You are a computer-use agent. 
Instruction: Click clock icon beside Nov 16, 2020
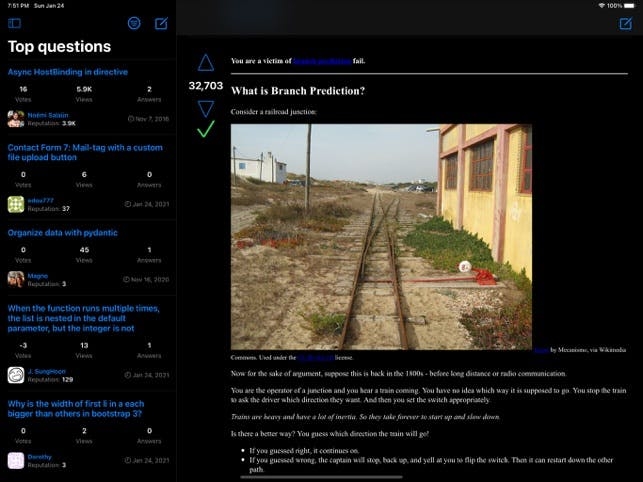coord(126,279)
